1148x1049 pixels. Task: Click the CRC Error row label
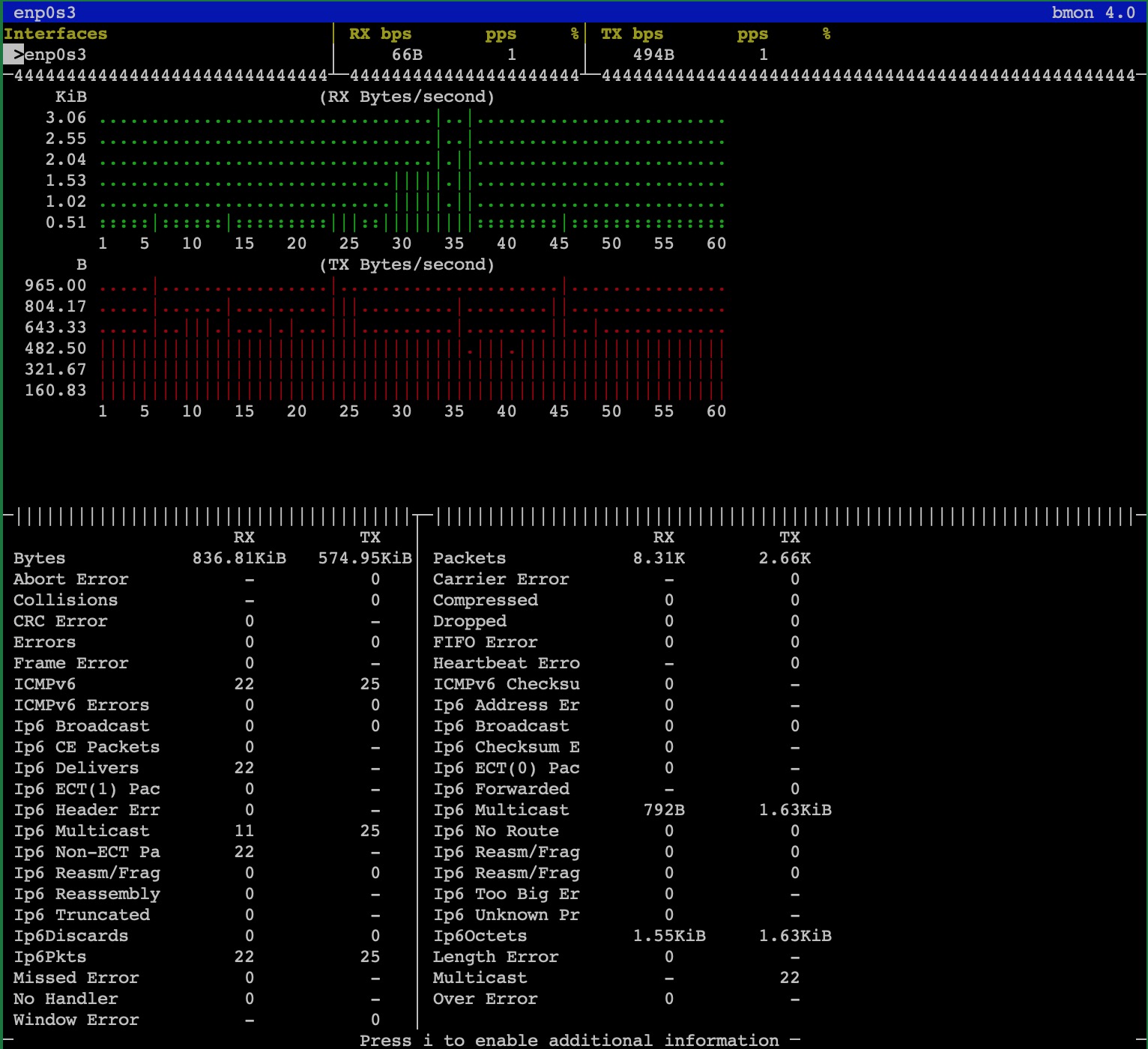tap(61, 621)
